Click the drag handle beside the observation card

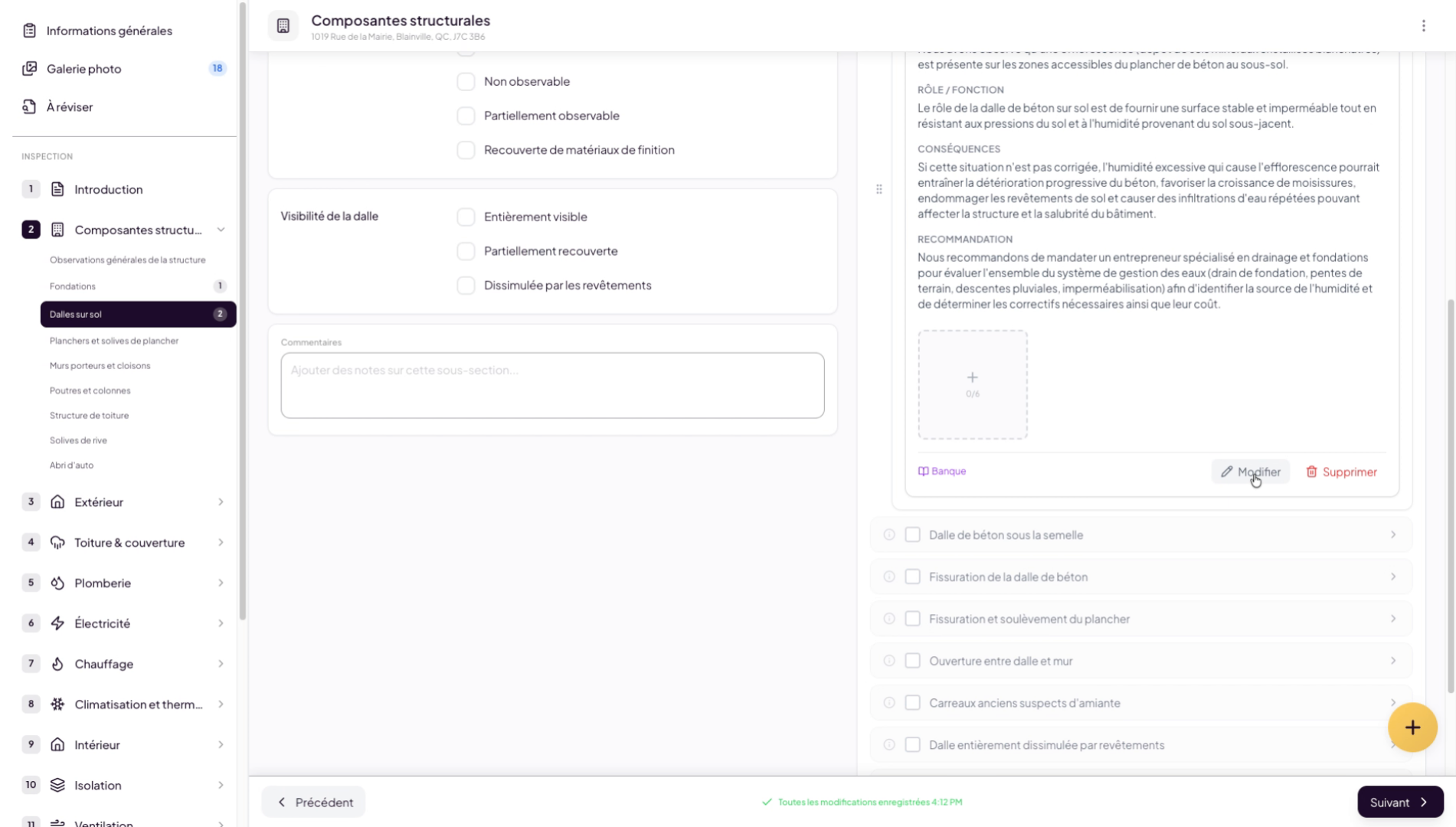(x=879, y=189)
